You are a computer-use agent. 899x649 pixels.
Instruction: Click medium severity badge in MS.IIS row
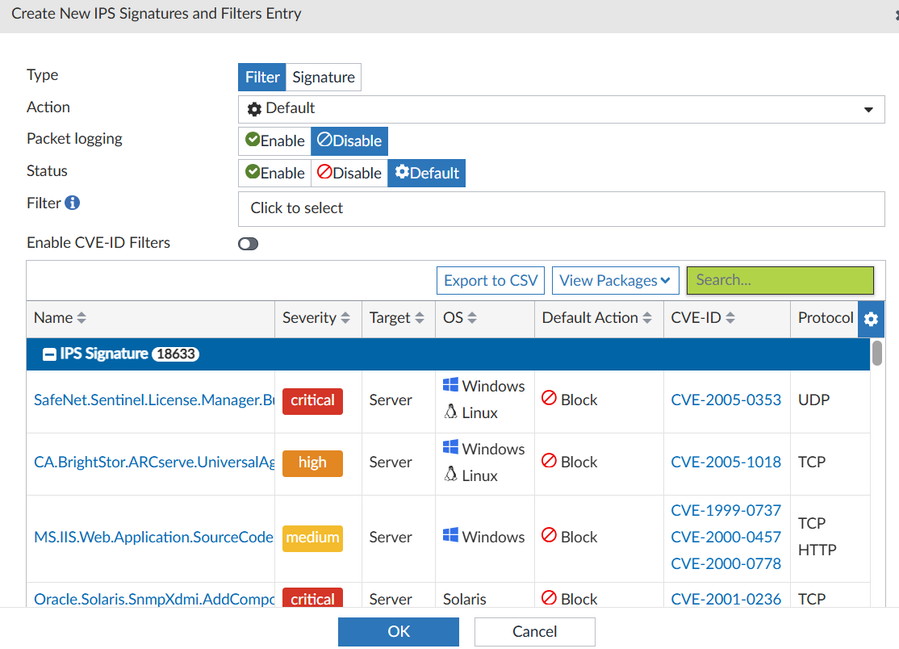point(312,538)
